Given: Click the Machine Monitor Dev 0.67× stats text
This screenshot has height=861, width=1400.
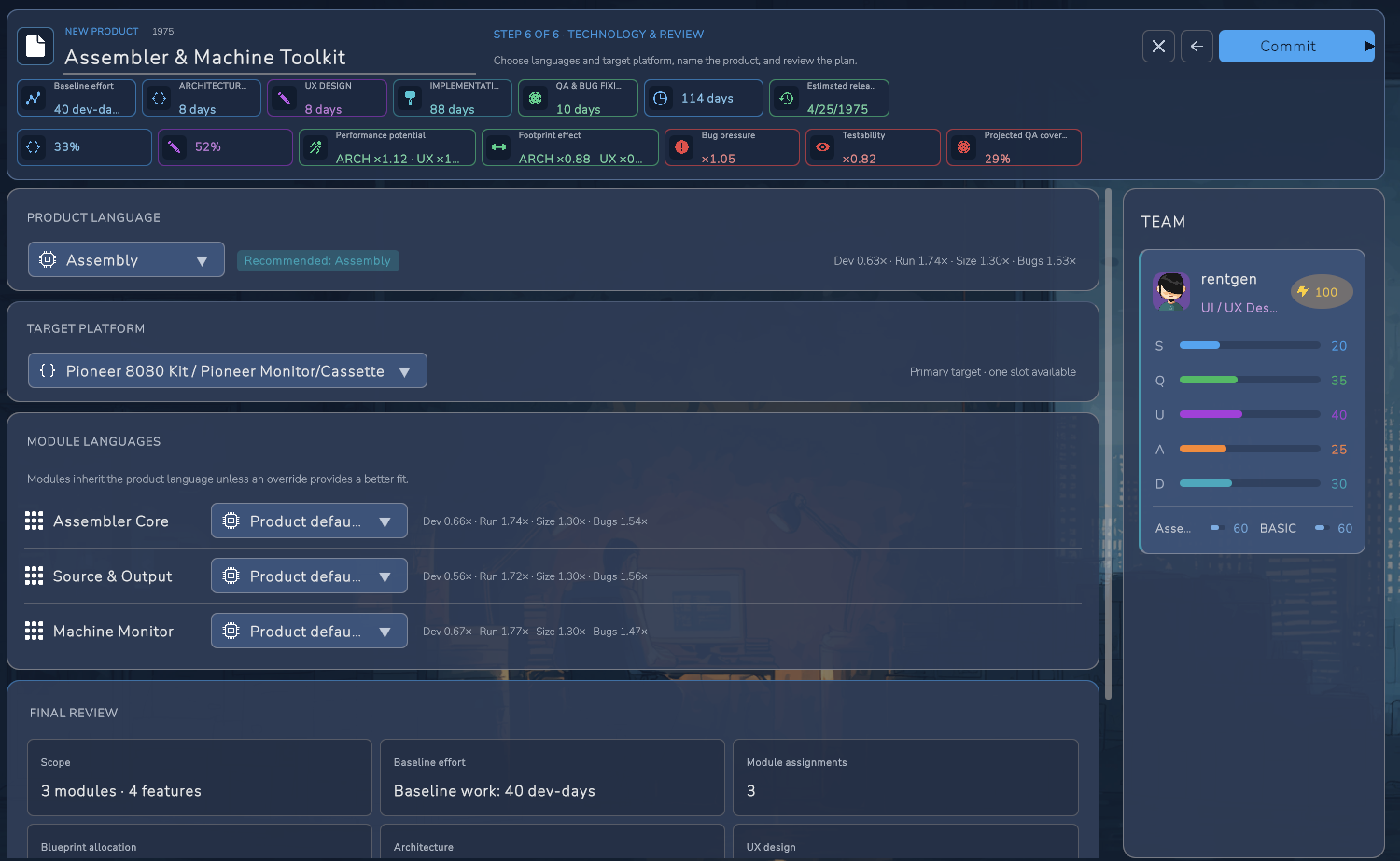Looking at the screenshot, I should pos(535,631).
